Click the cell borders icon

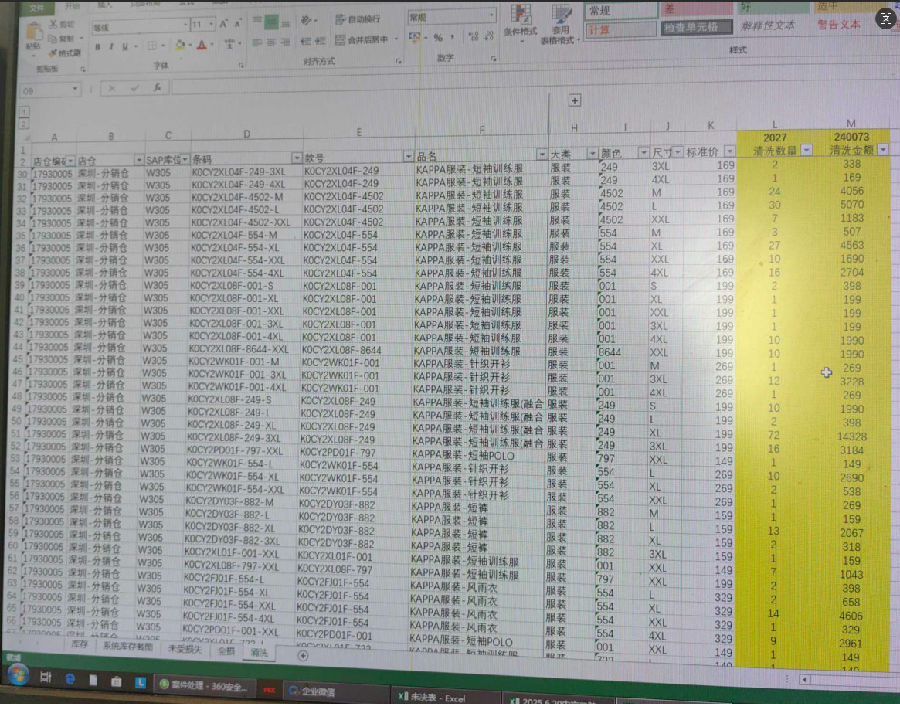tap(152, 45)
